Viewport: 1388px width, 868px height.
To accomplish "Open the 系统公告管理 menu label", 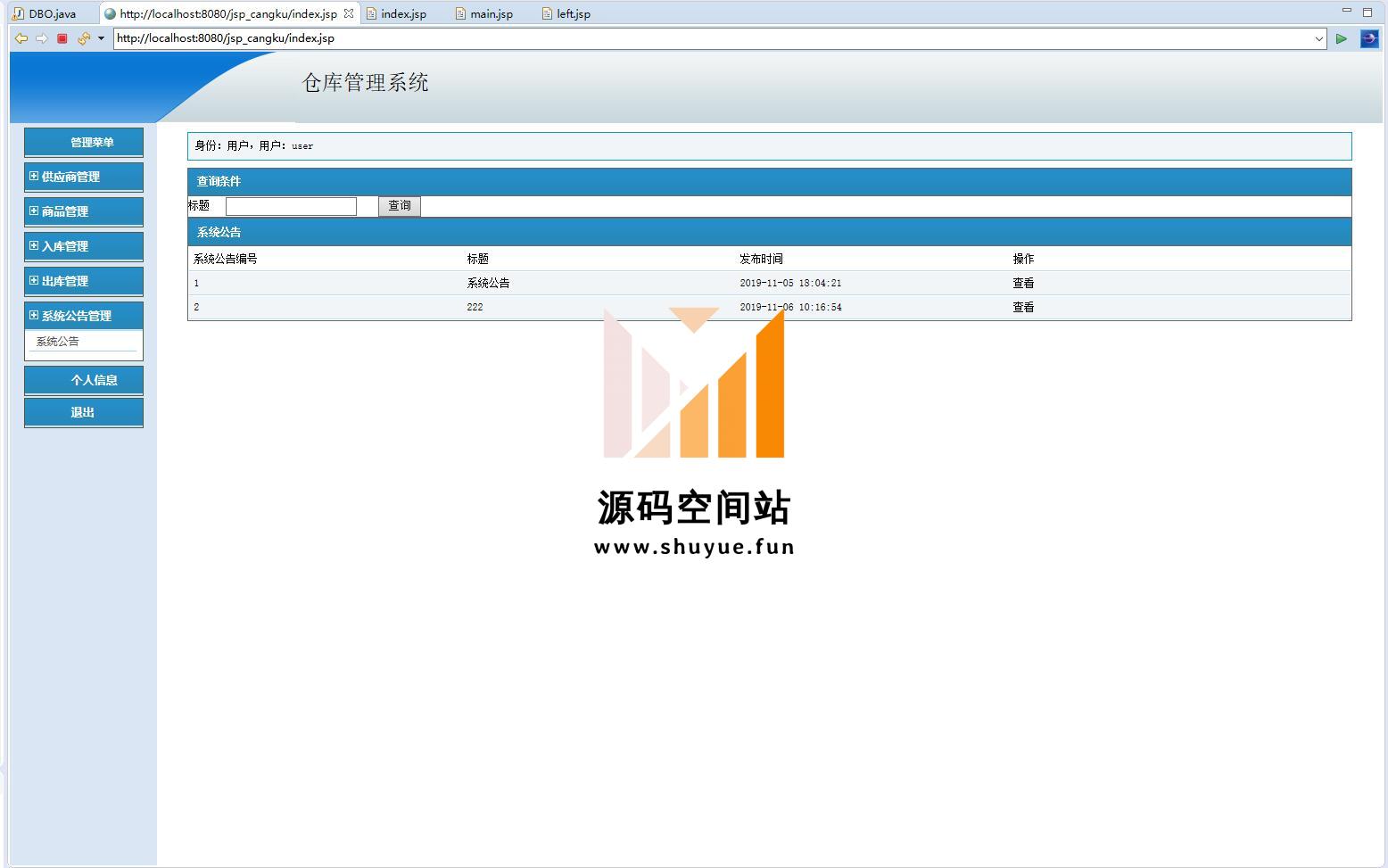I will pyautogui.click(x=77, y=316).
